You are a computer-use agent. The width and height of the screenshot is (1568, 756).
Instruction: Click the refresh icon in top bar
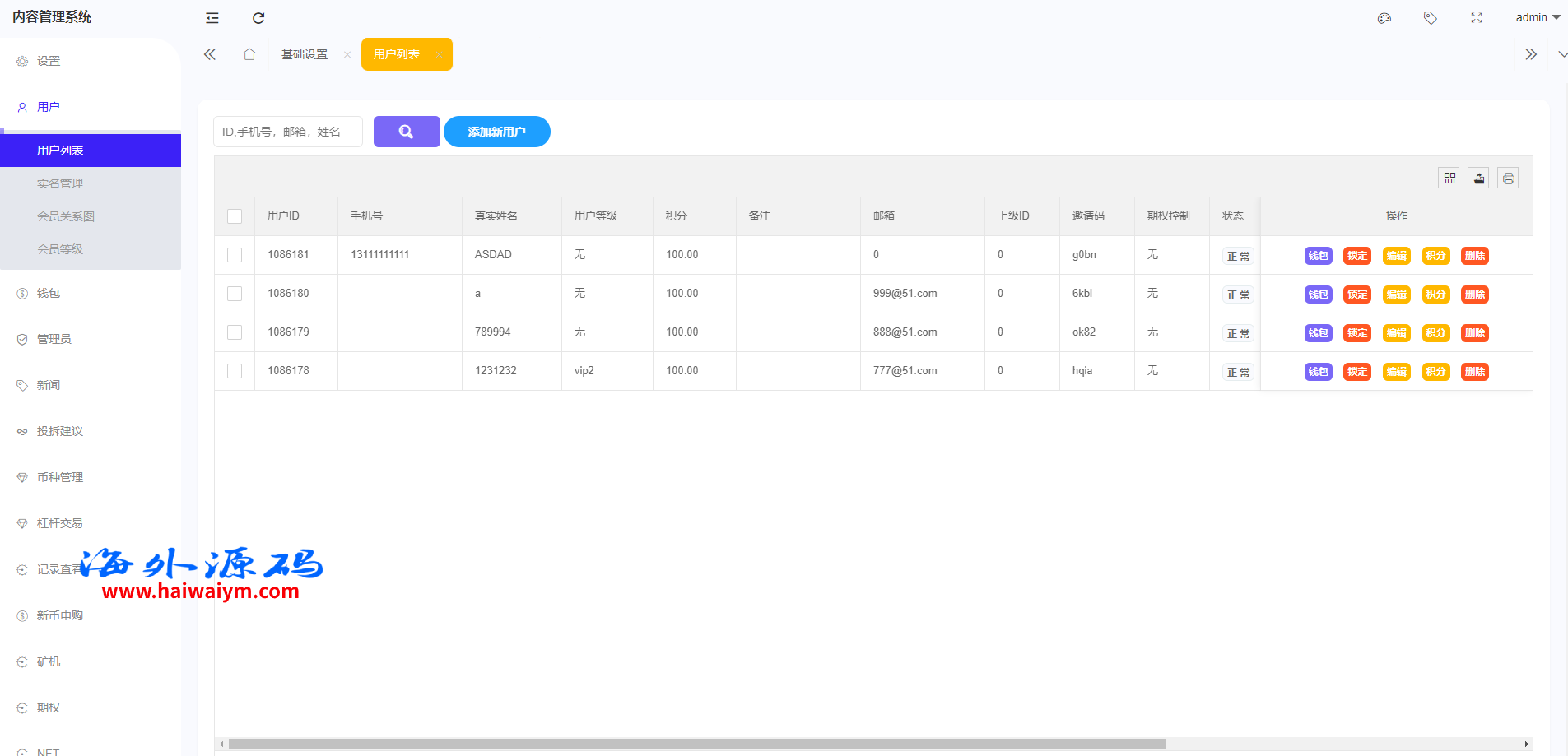pos(258,18)
